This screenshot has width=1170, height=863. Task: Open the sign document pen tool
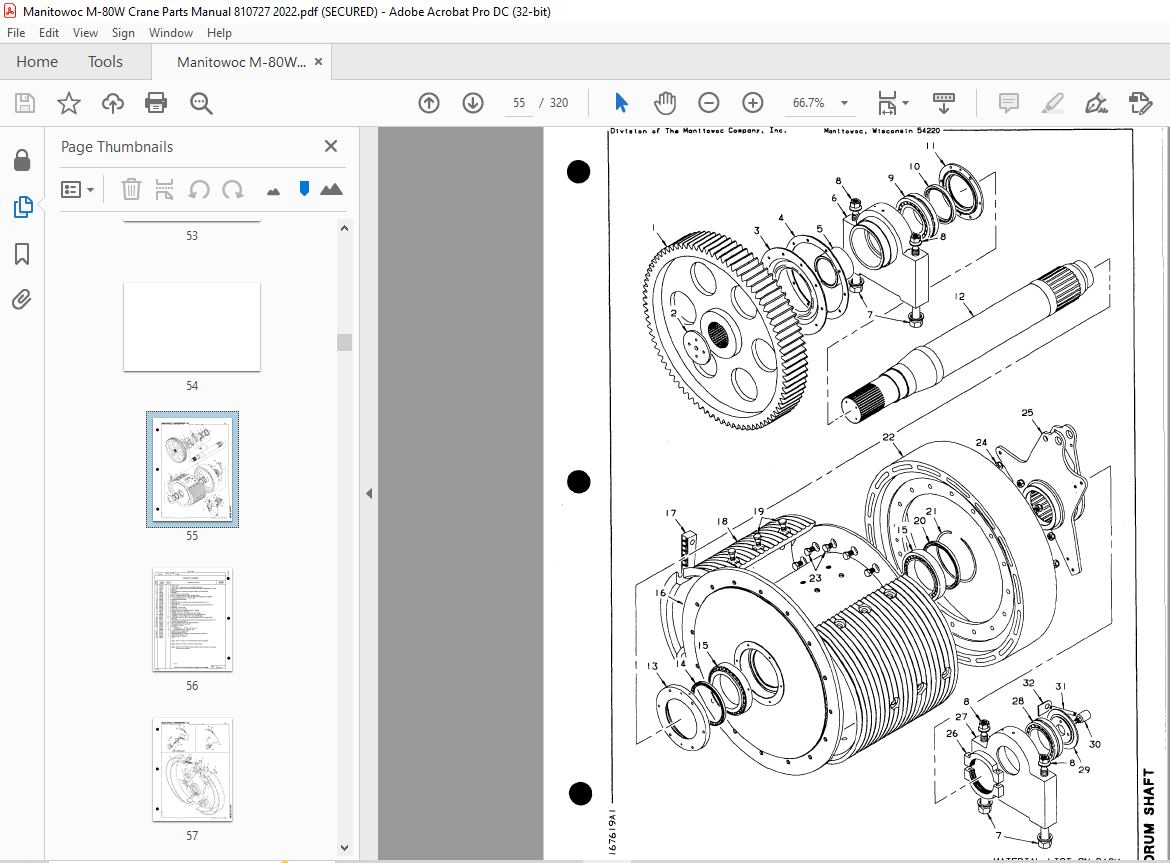point(1096,103)
